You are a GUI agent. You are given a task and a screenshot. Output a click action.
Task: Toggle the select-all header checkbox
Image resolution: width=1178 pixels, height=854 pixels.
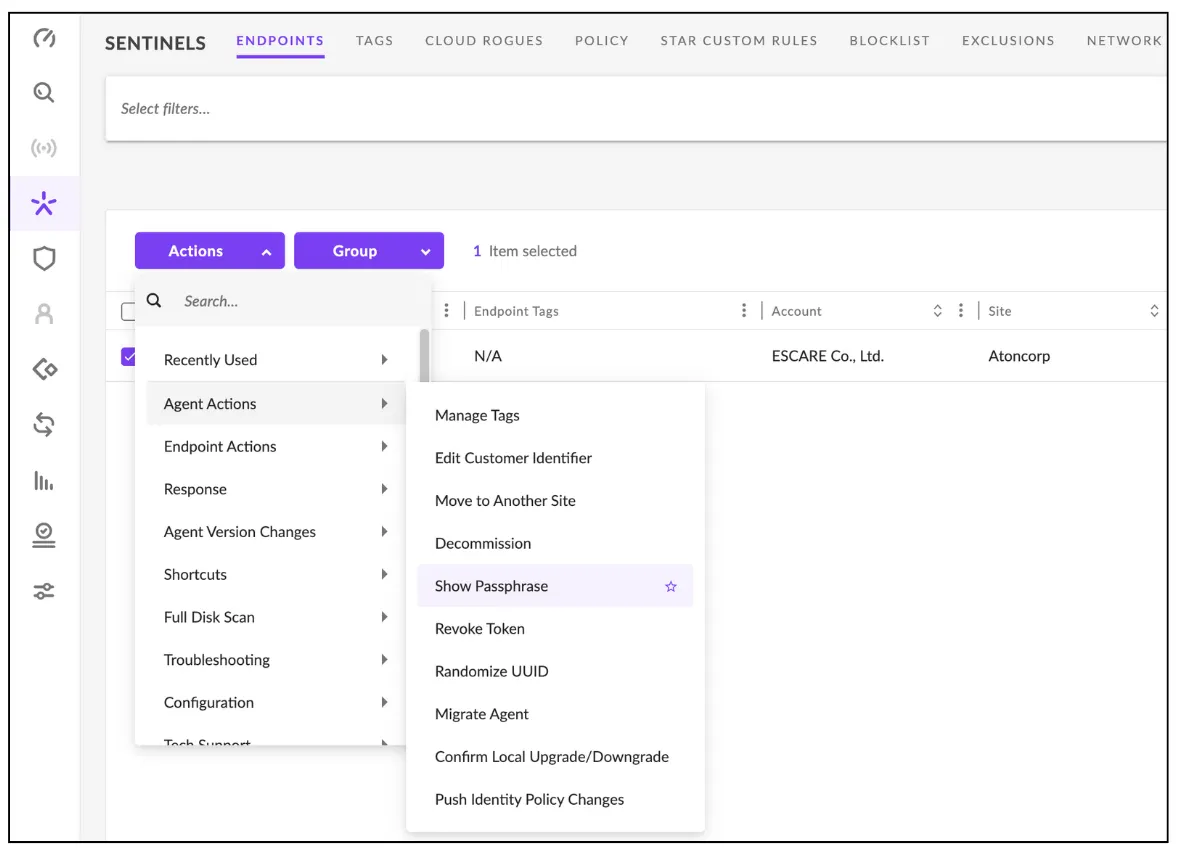128,311
